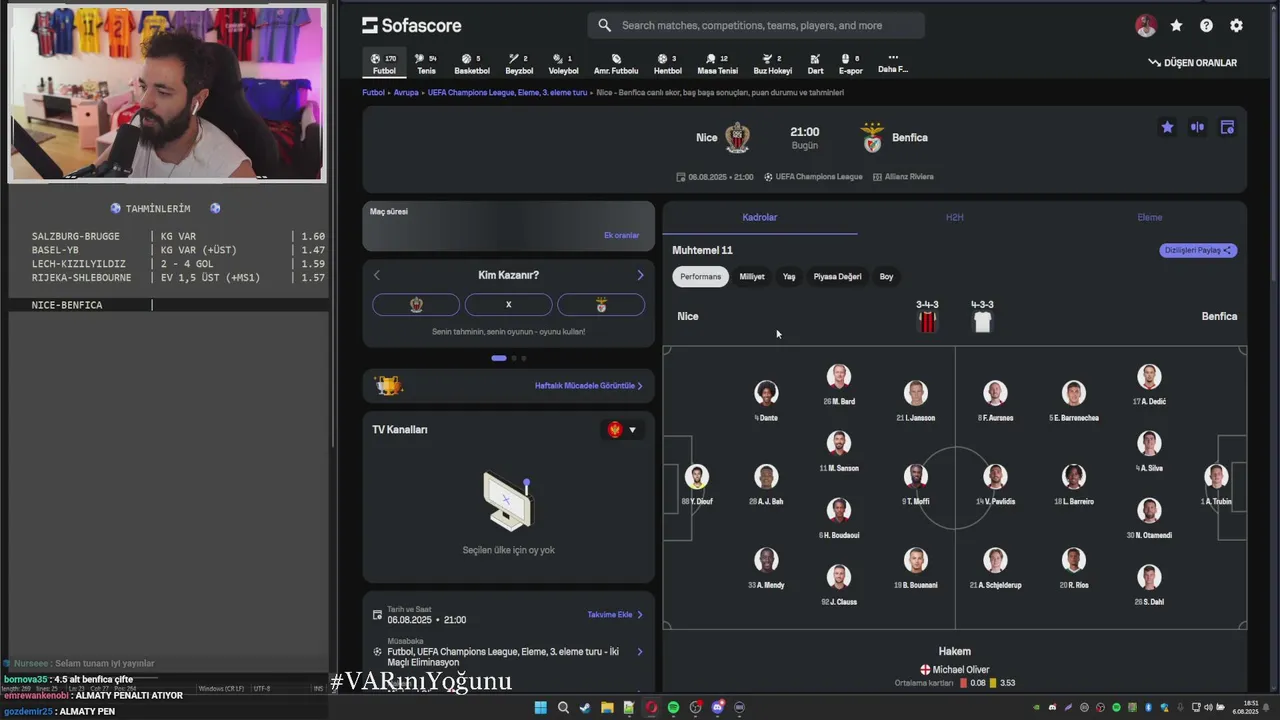Viewport: 1280px width, 720px height.
Task: Open the weekly challenge trophy icon
Action: [x=388, y=385]
